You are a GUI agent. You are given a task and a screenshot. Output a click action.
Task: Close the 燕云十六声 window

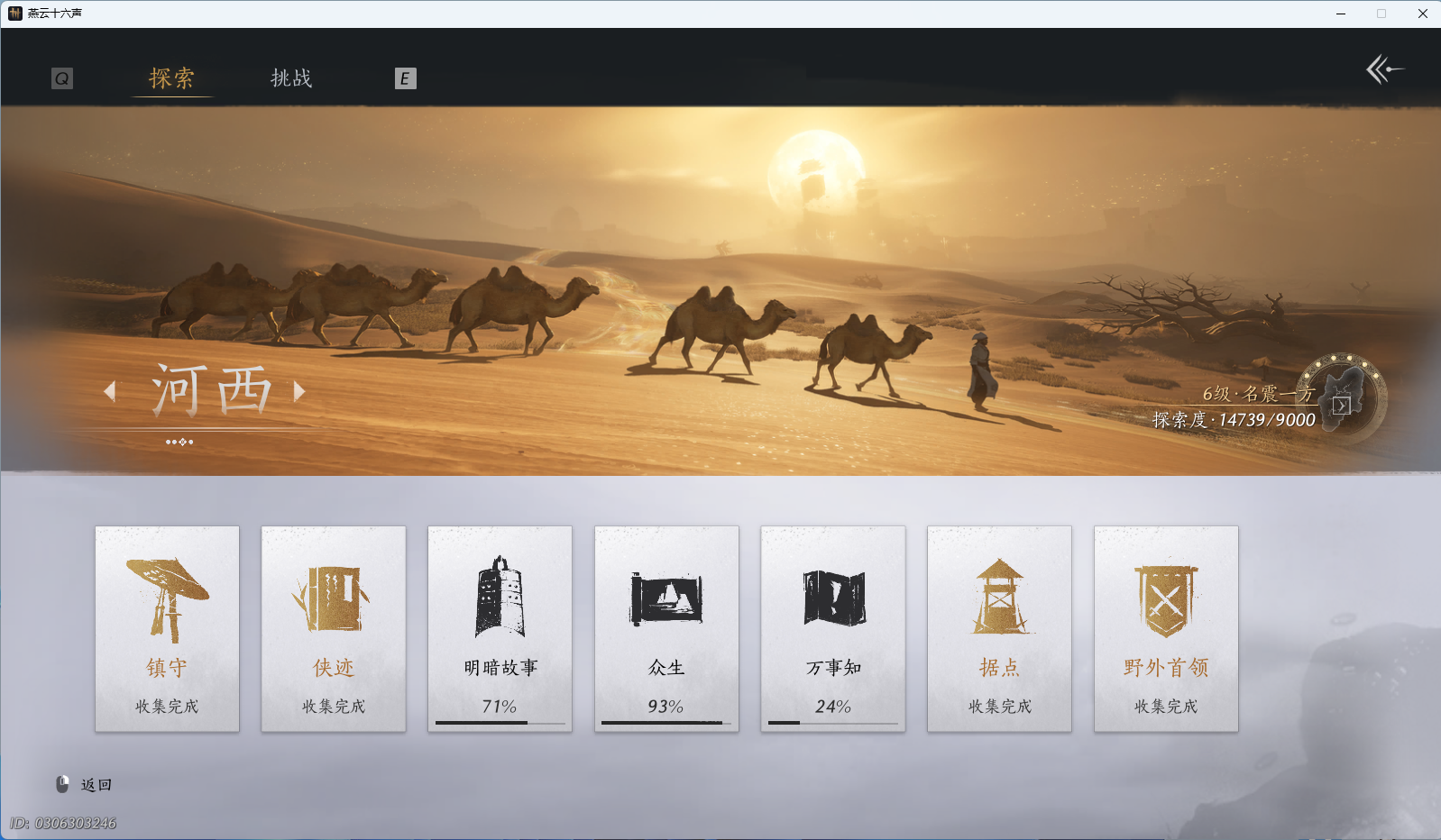tap(1422, 14)
